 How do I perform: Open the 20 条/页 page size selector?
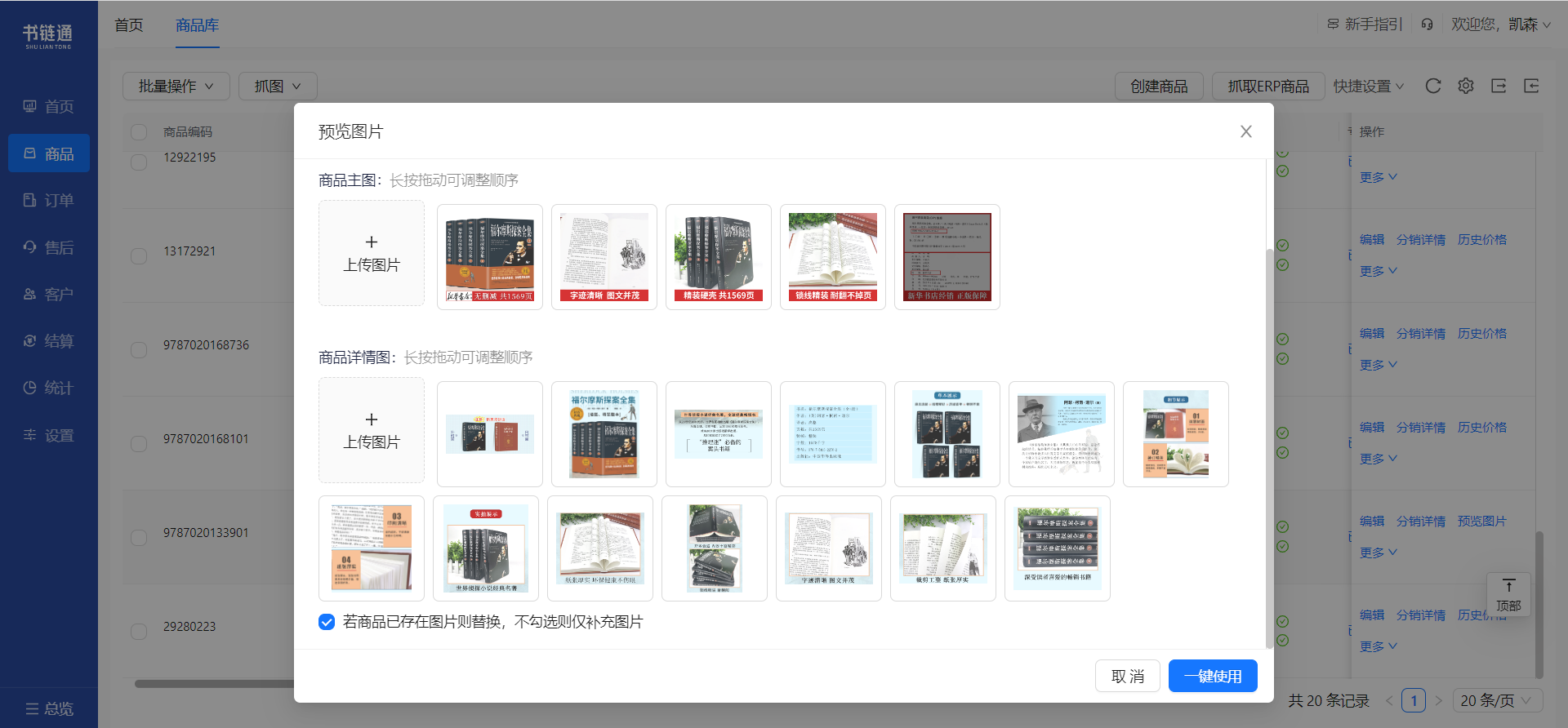[x=1496, y=700]
